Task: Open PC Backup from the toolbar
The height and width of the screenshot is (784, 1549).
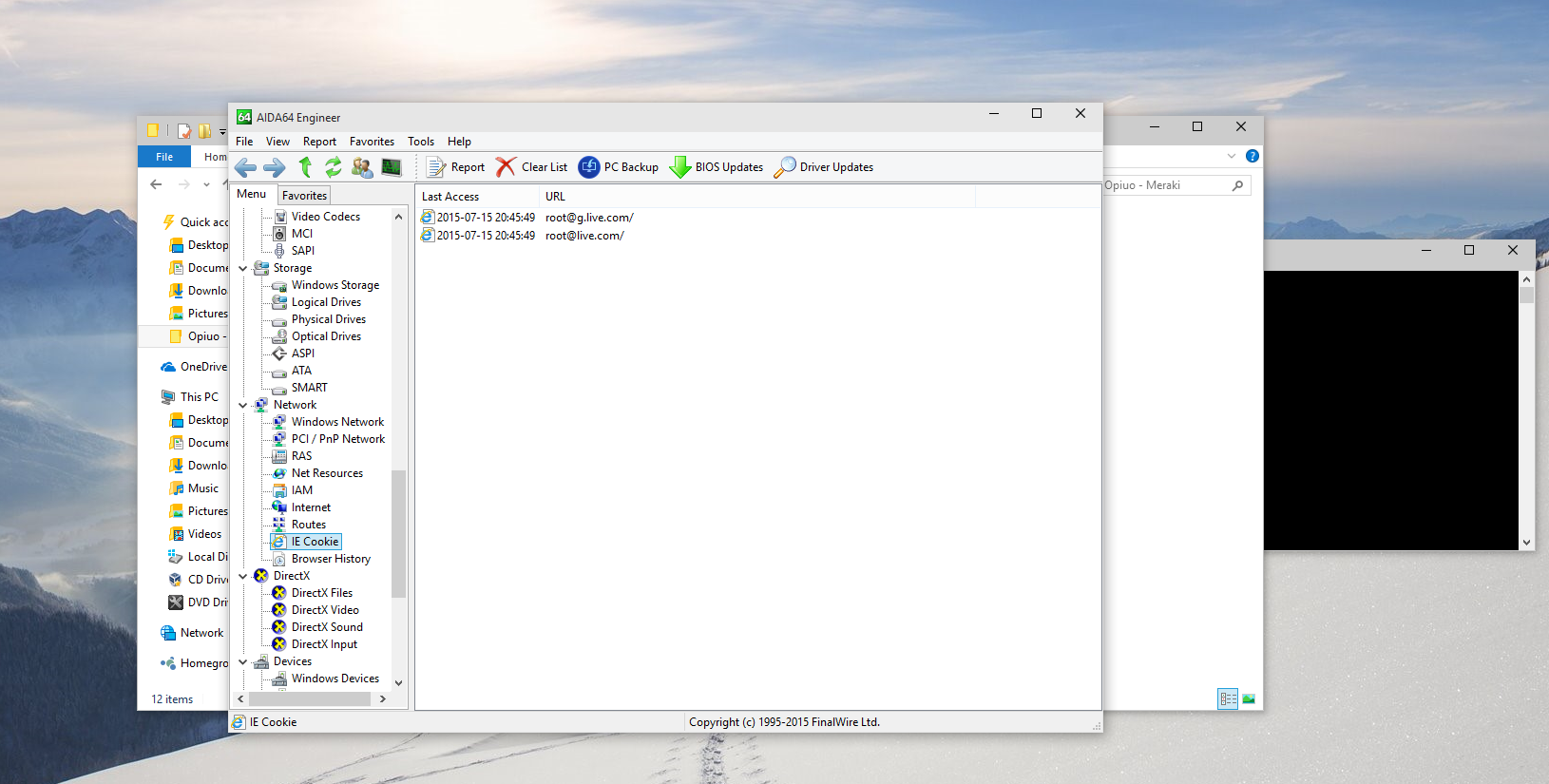Action: 619,167
